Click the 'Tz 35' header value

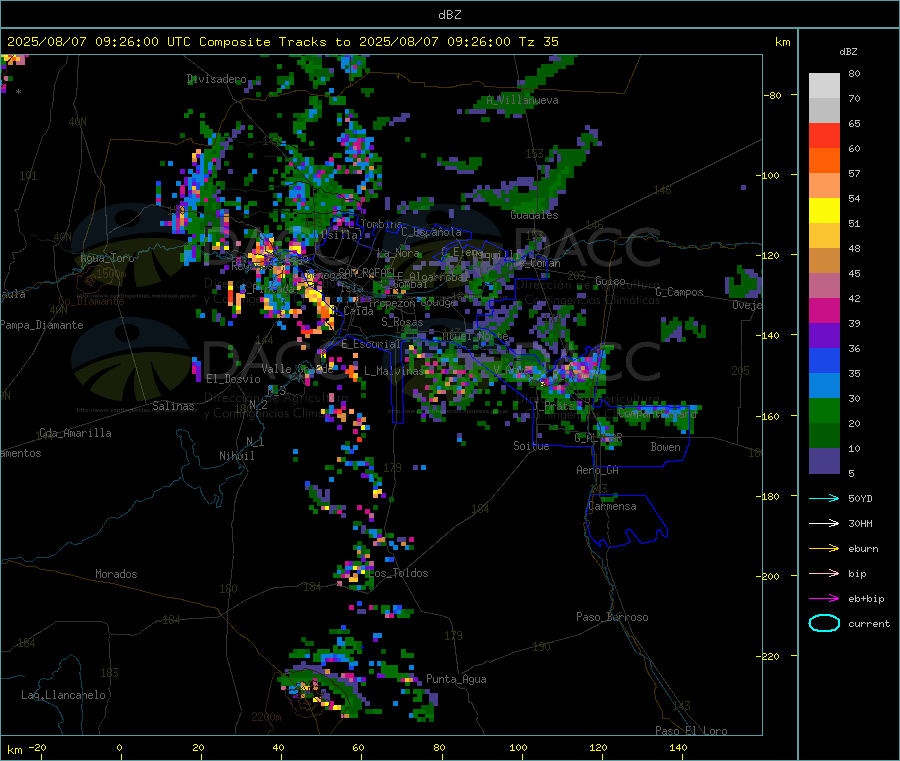(538, 42)
